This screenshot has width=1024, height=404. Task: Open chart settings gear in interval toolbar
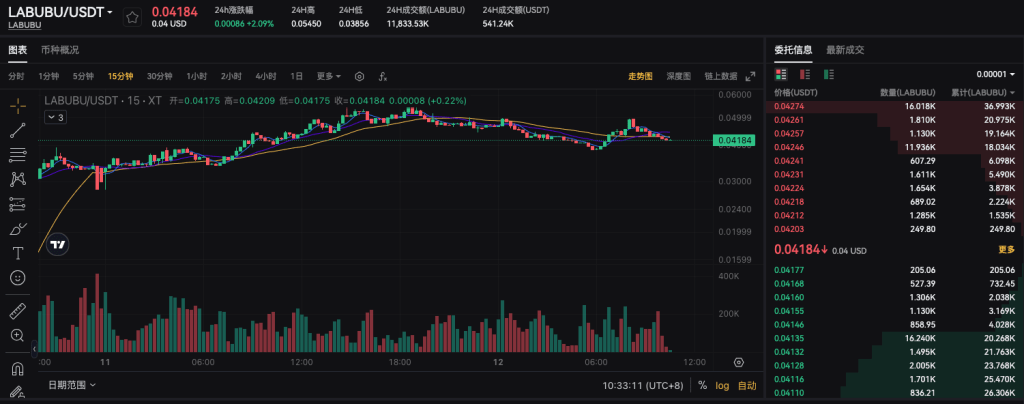point(359,76)
